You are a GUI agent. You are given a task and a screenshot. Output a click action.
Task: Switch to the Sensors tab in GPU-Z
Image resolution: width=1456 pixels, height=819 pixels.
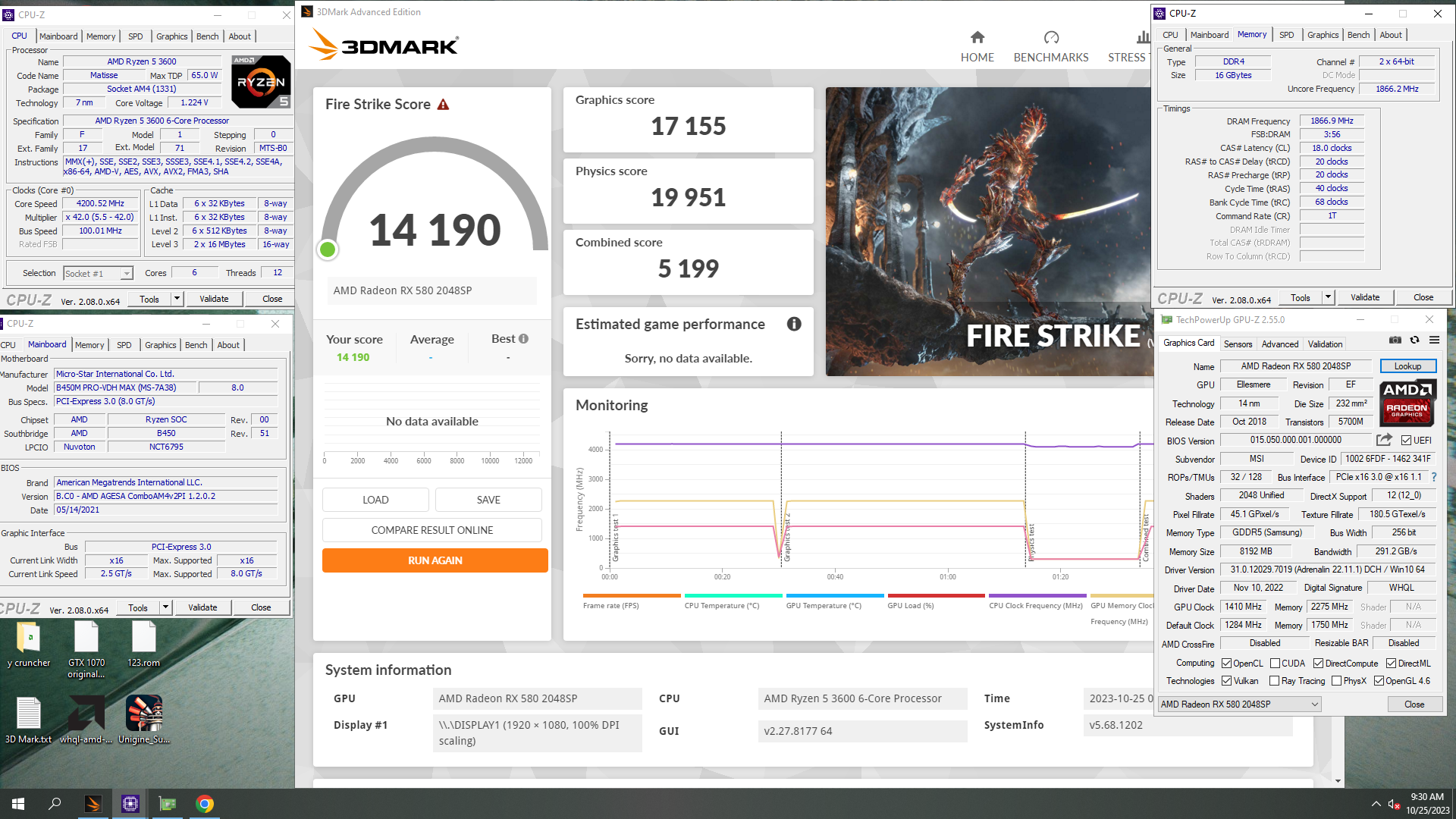1238,344
